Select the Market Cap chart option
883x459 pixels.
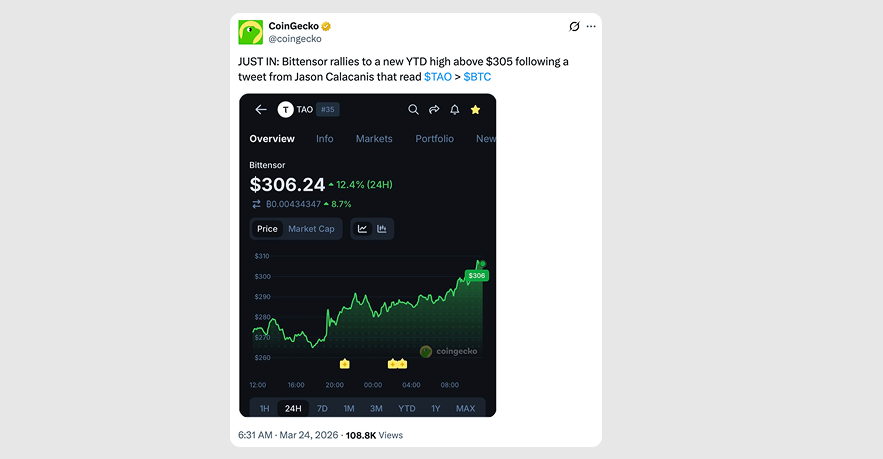click(x=311, y=229)
